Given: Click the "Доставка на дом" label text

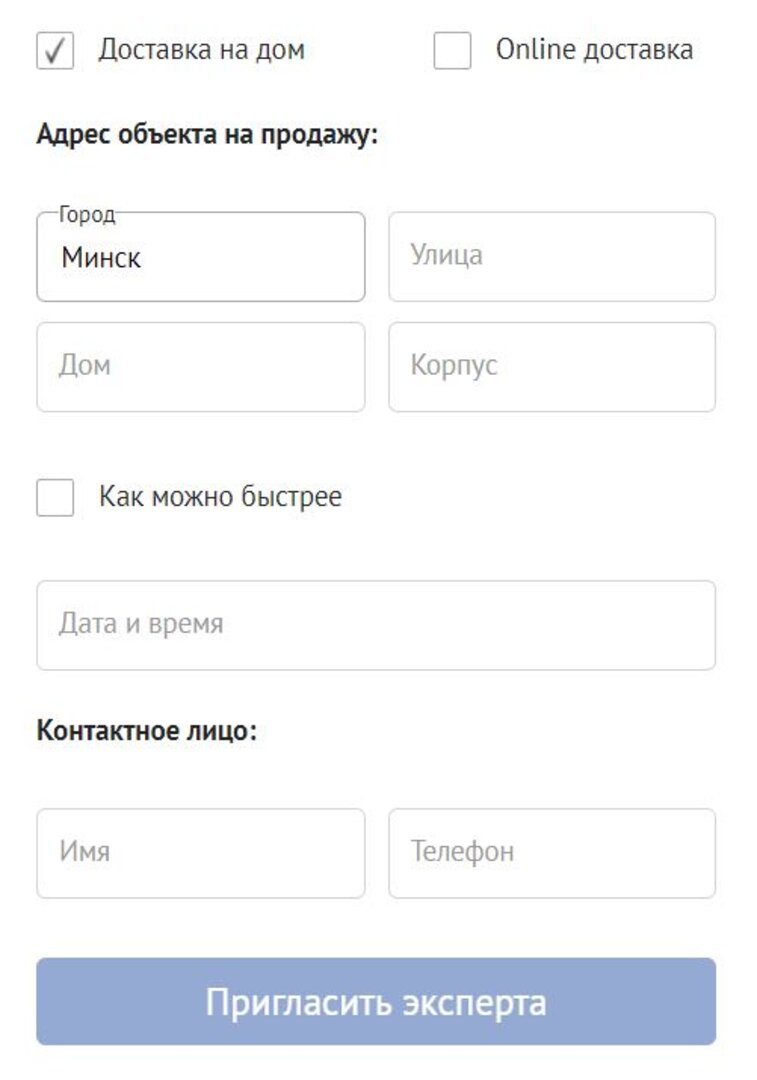Looking at the screenshot, I should (201, 50).
